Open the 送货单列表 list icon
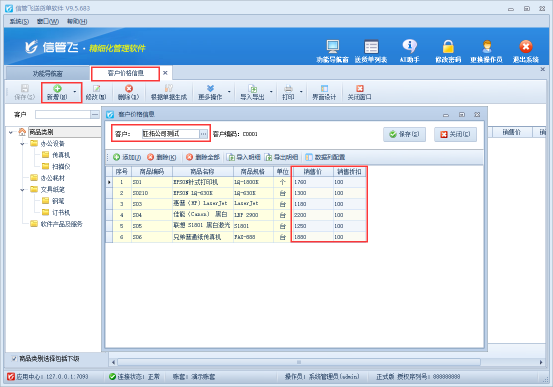553x387 pixels. [x=371, y=46]
